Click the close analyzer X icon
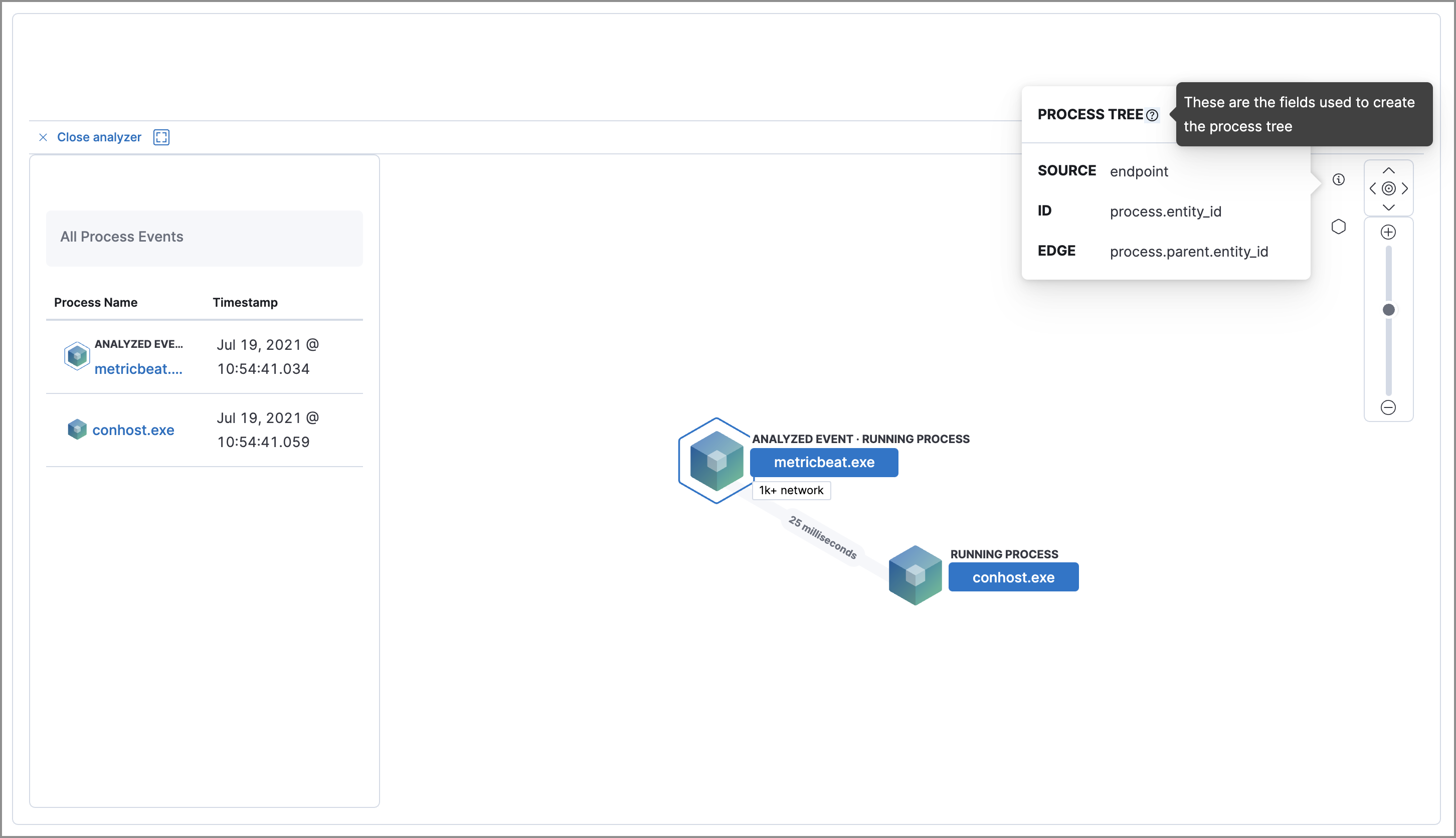The width and height of the screenshot is (1456, 838). (x=42, y=136)
